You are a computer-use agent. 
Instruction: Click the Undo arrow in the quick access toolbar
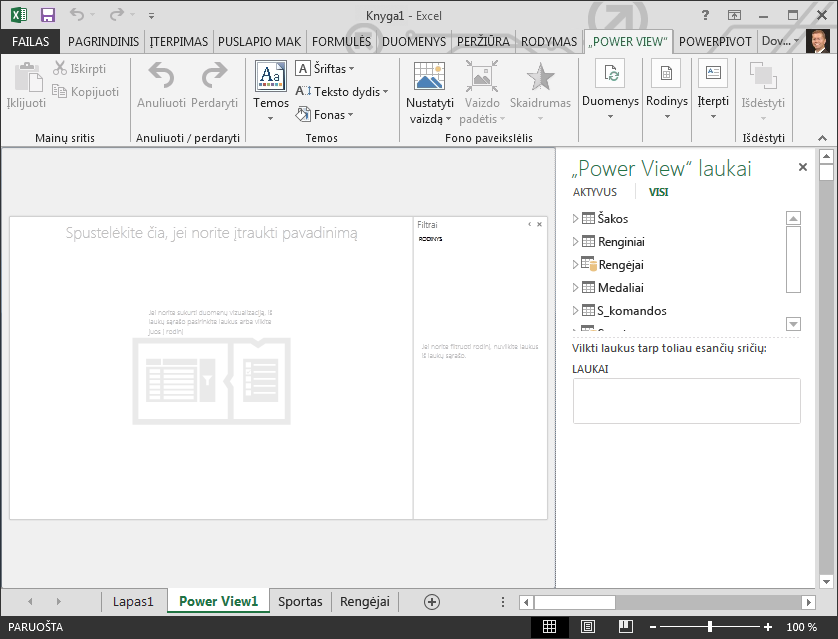(x=77, y=15)
